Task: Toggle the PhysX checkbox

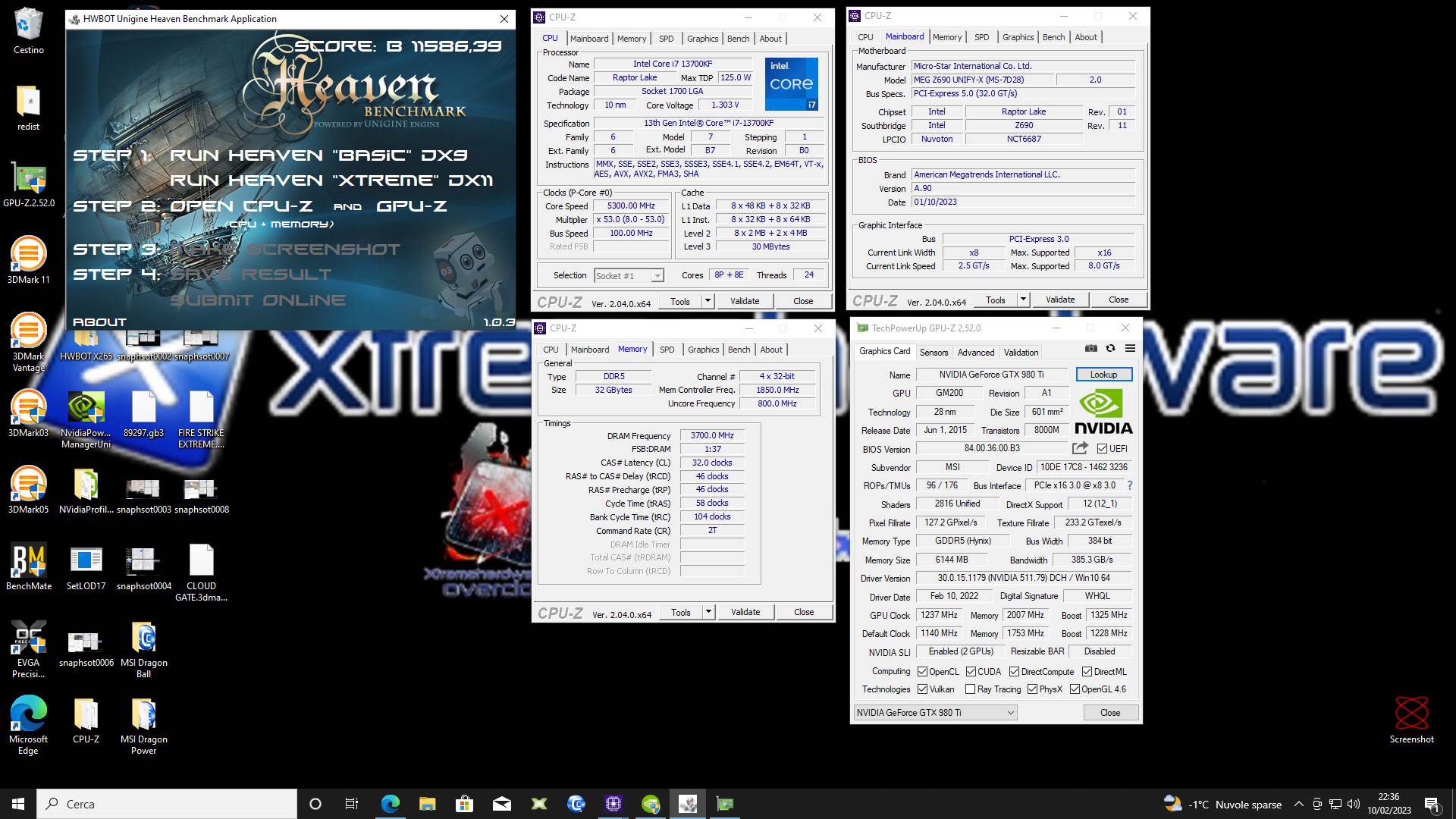Action: tap(1032, 689)
